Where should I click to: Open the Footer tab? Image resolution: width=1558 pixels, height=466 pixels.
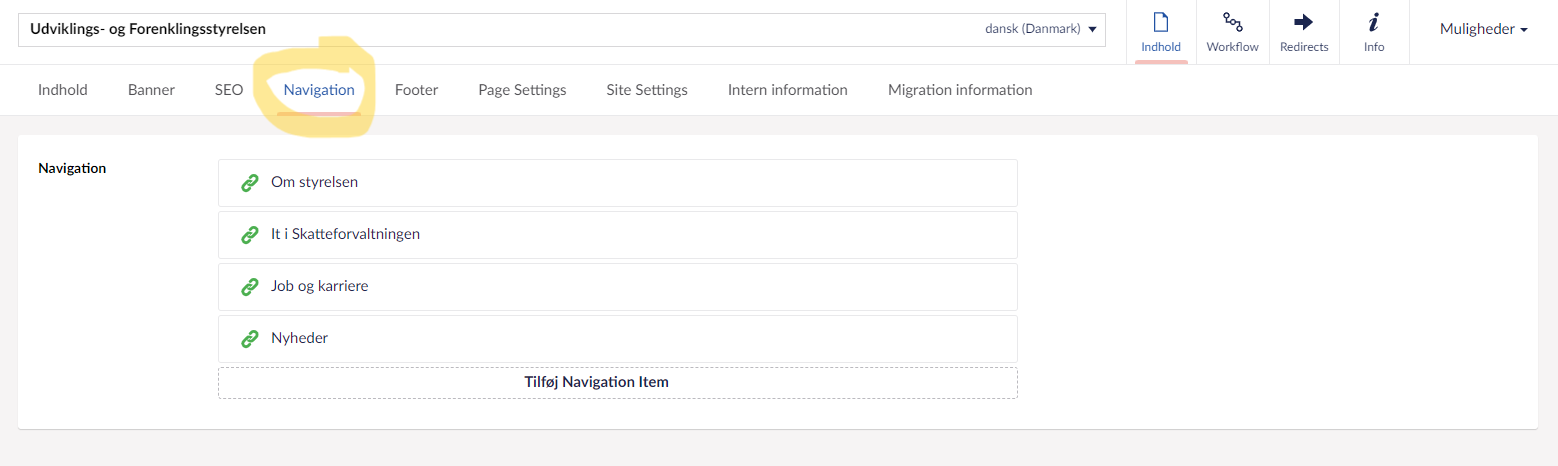pos(416,90)
